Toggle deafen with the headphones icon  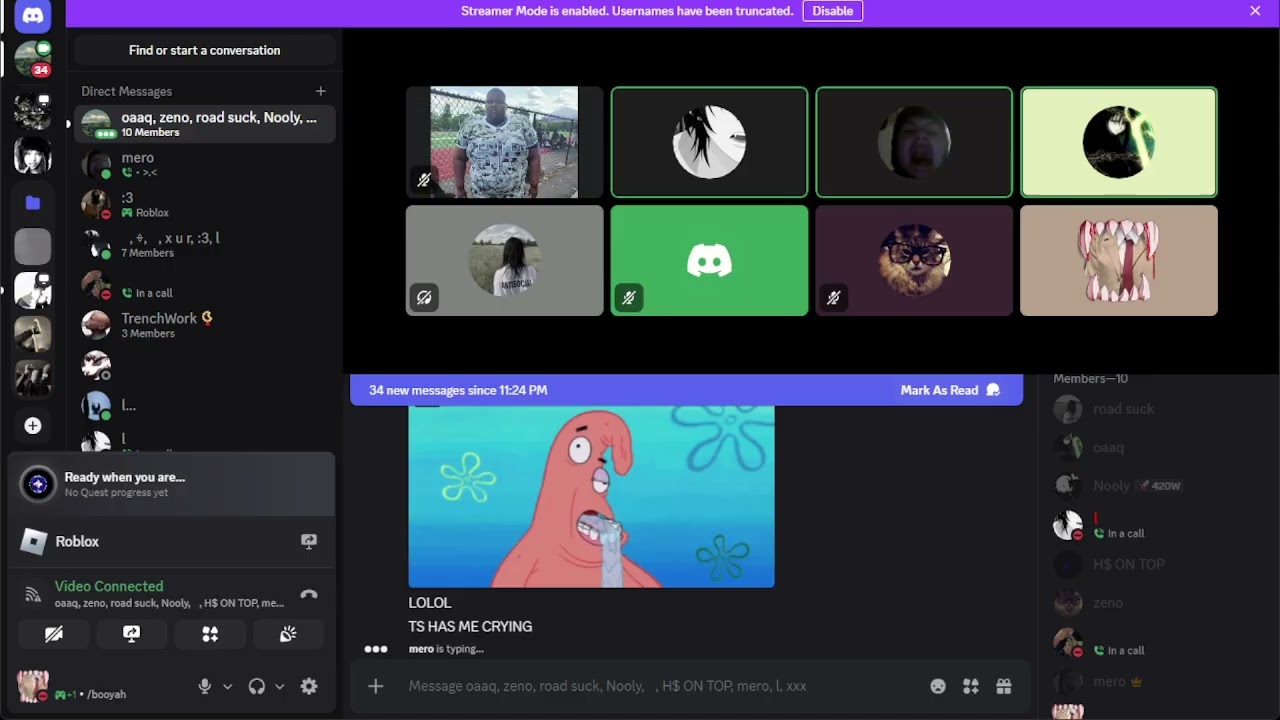257,686
